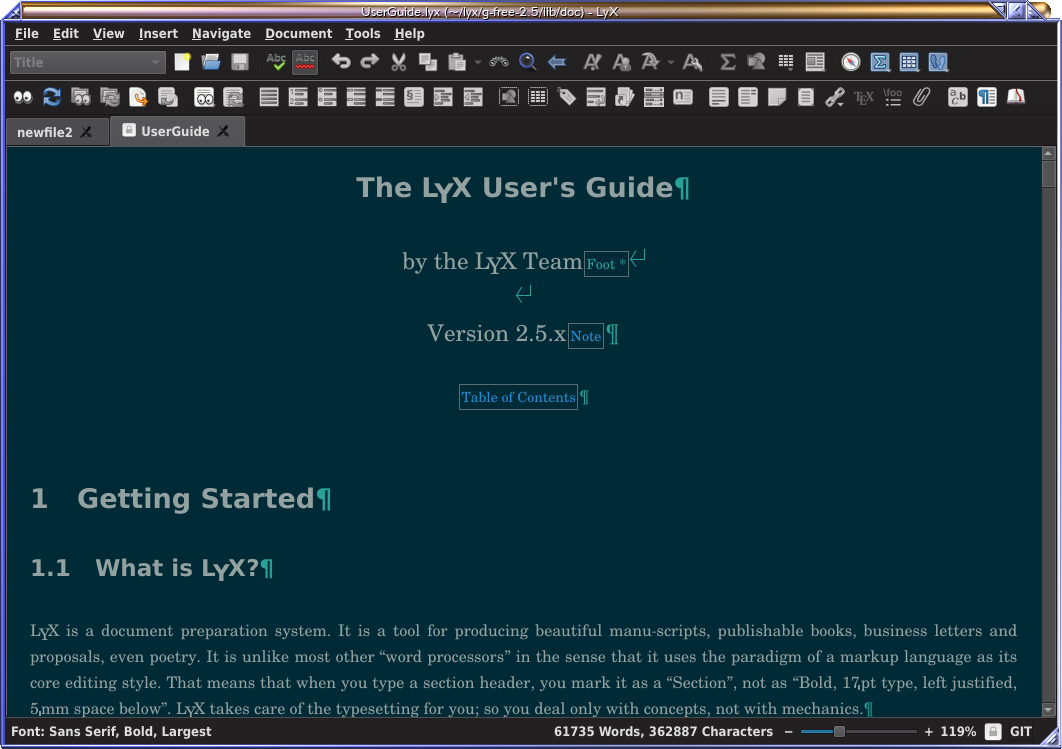Image resolution: width=1062 pixels, height=749 pixels.
Task: Click the New document icon
Action: (x=182, y=62)
